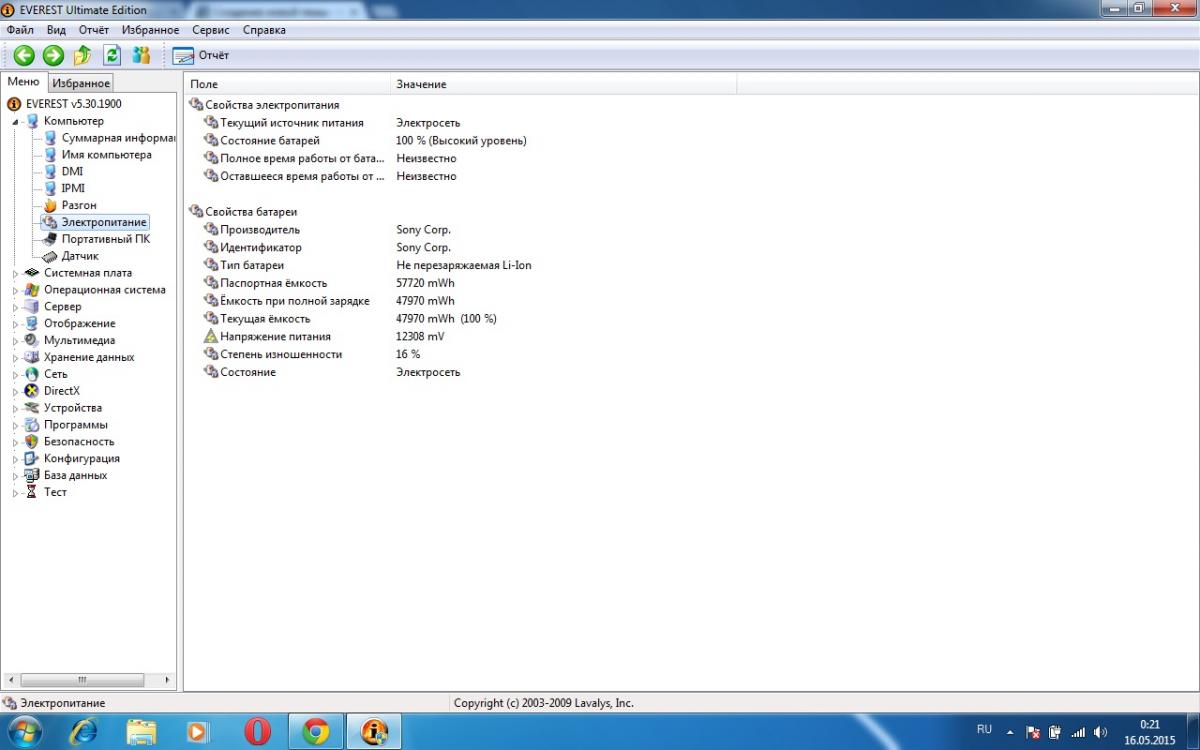Click the Безопасность shield icon
The width and height of the screenshot is (1200, 750).
click(32, 441)
